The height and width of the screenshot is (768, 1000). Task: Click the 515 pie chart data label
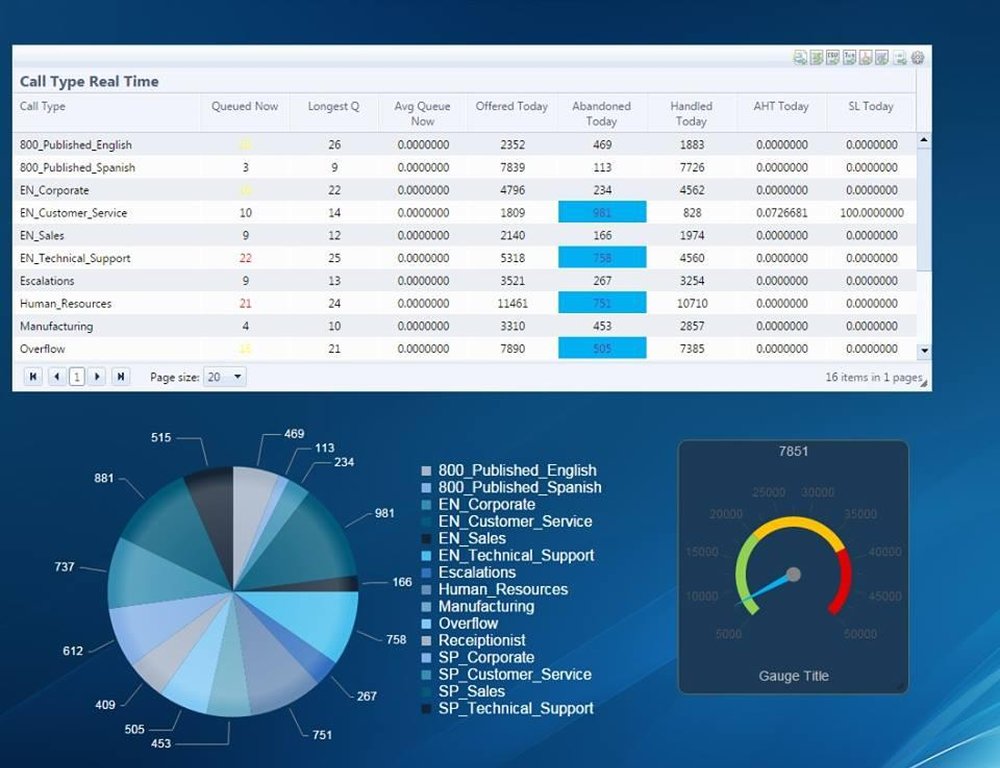[x=161, y=438]
